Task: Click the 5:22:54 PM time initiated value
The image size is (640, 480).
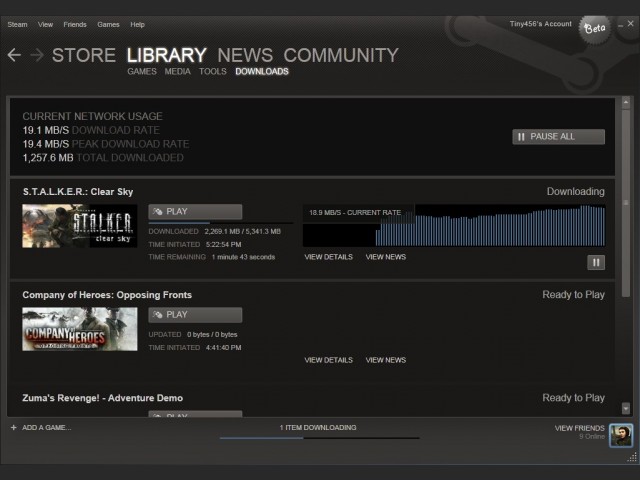Action: coord(223,244)
